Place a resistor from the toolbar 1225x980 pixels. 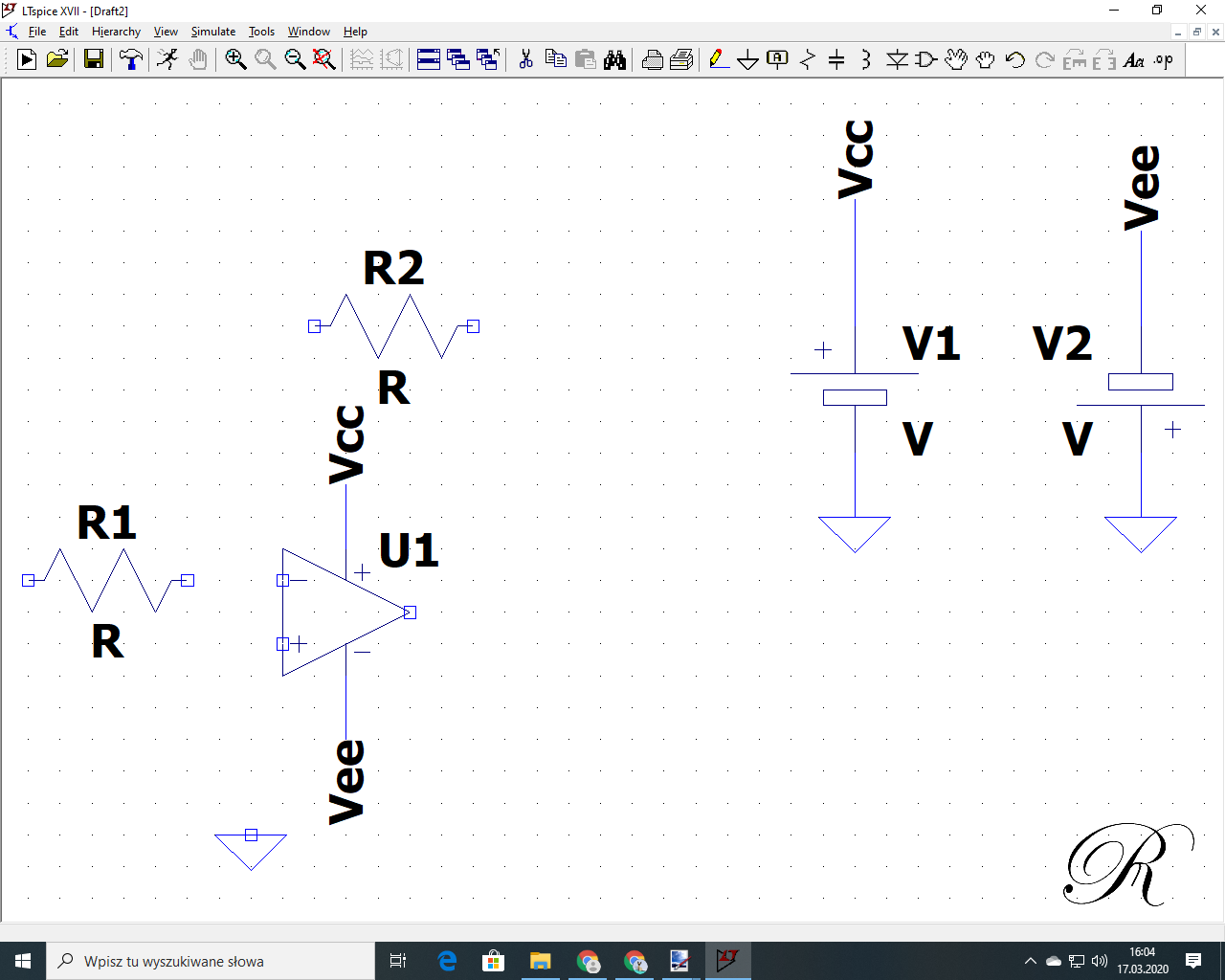point(807,59)
